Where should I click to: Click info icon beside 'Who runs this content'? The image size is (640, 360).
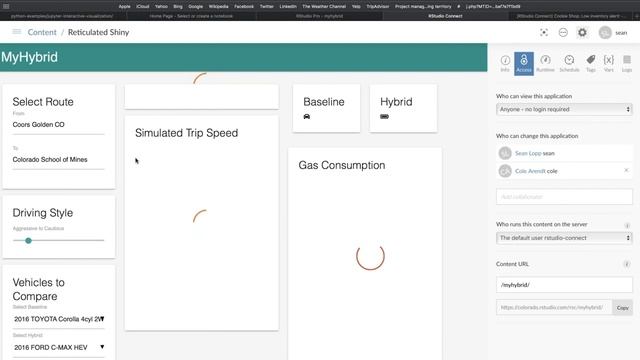click(627, 225)
